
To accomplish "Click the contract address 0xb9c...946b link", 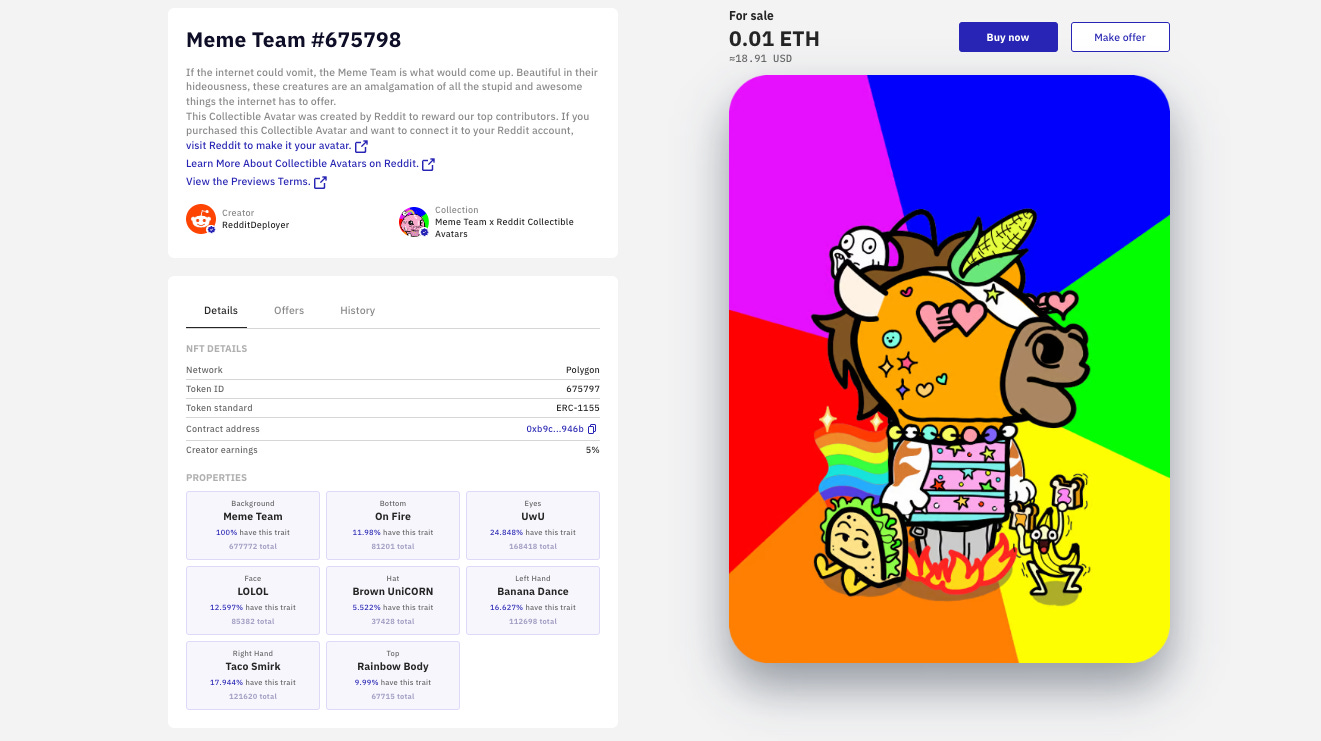I will pos(555,429).
